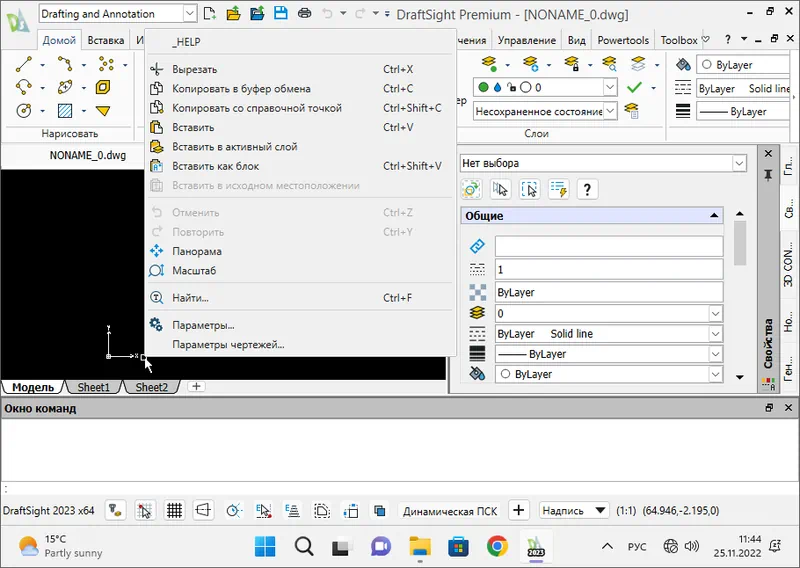The height and width of the screenshot is (568, 800).
Task: Click the taskbar search magnifier
Action: [x=304, y=547]
